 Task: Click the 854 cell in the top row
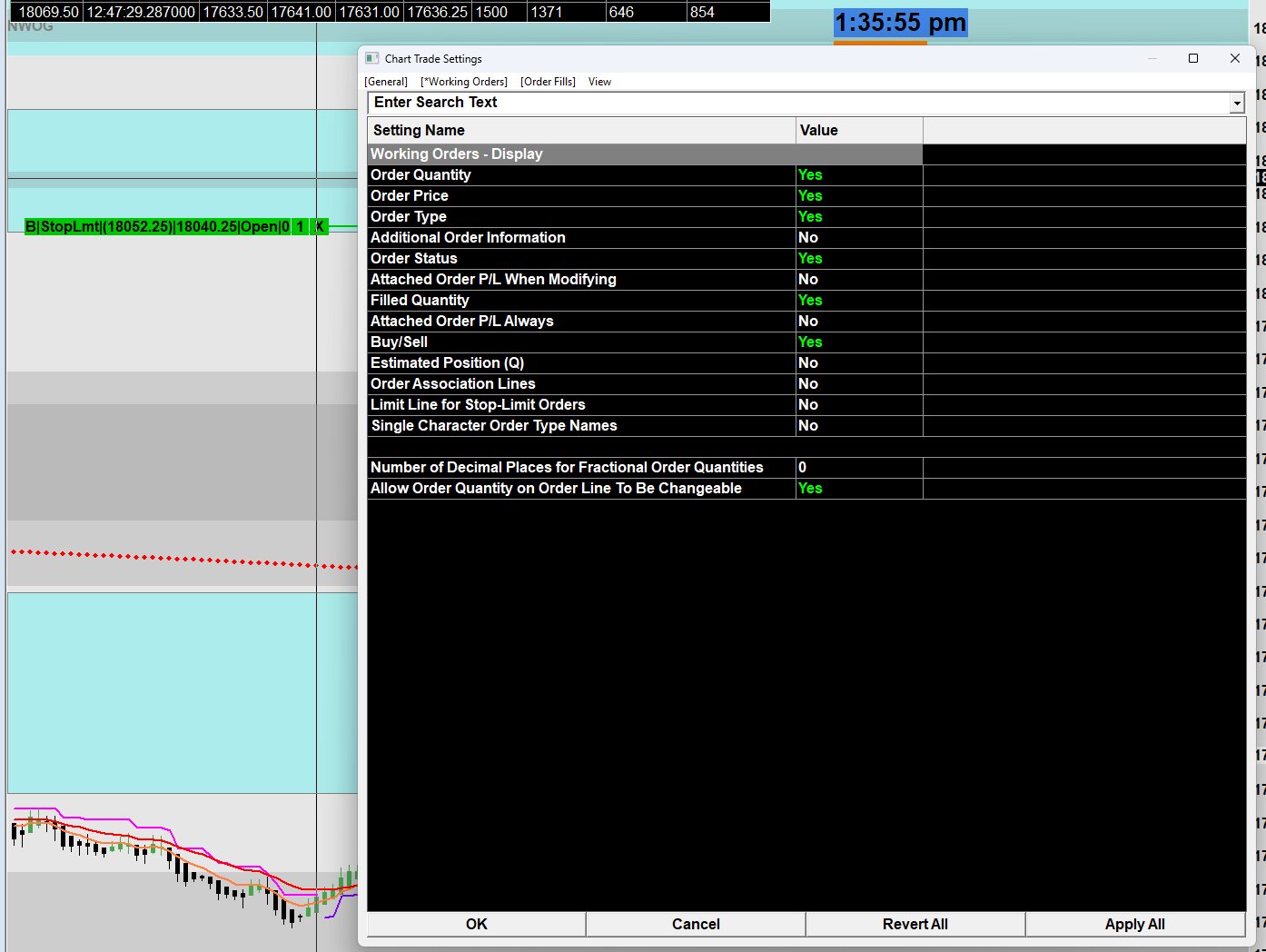728,12
